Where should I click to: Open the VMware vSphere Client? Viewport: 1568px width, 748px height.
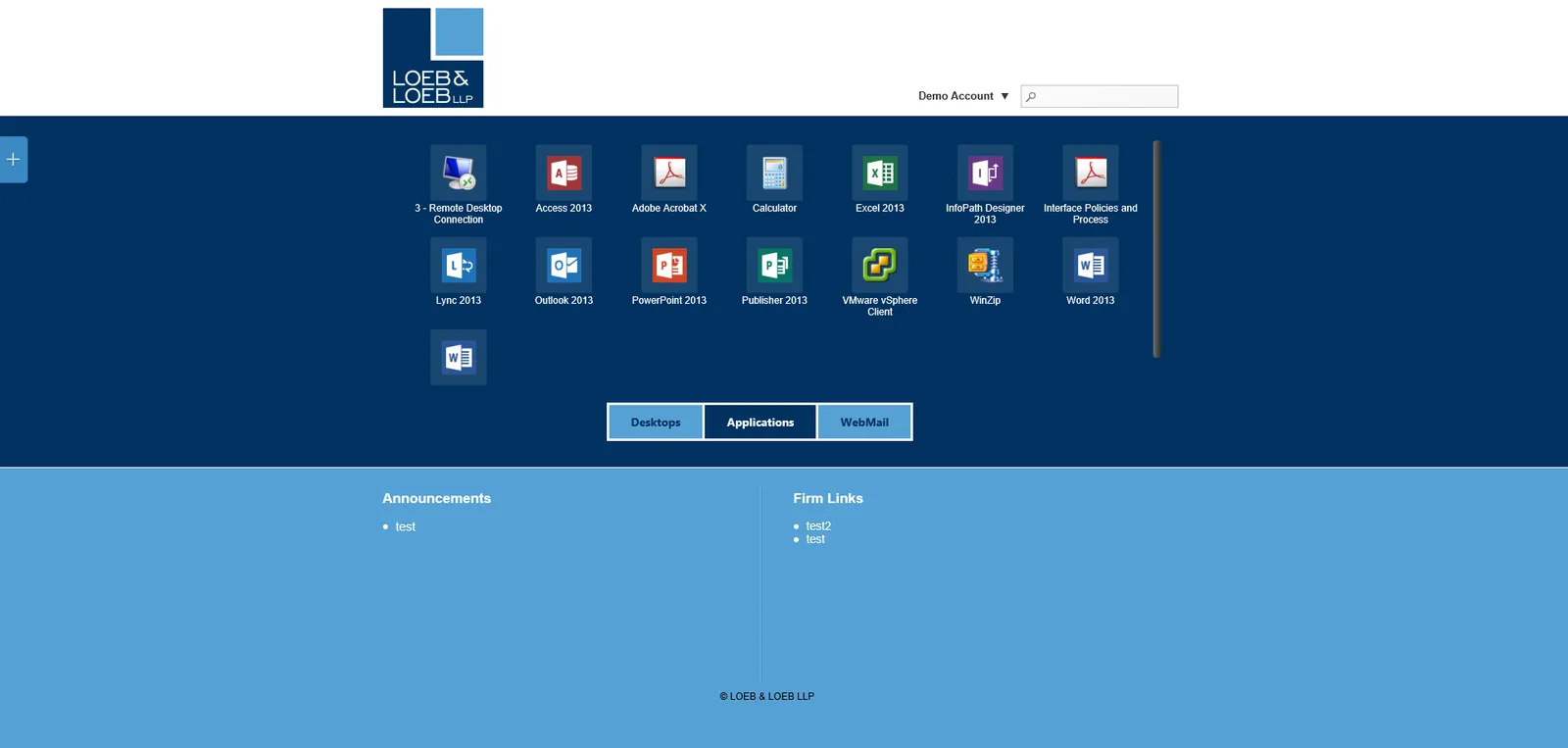[880, 266]
